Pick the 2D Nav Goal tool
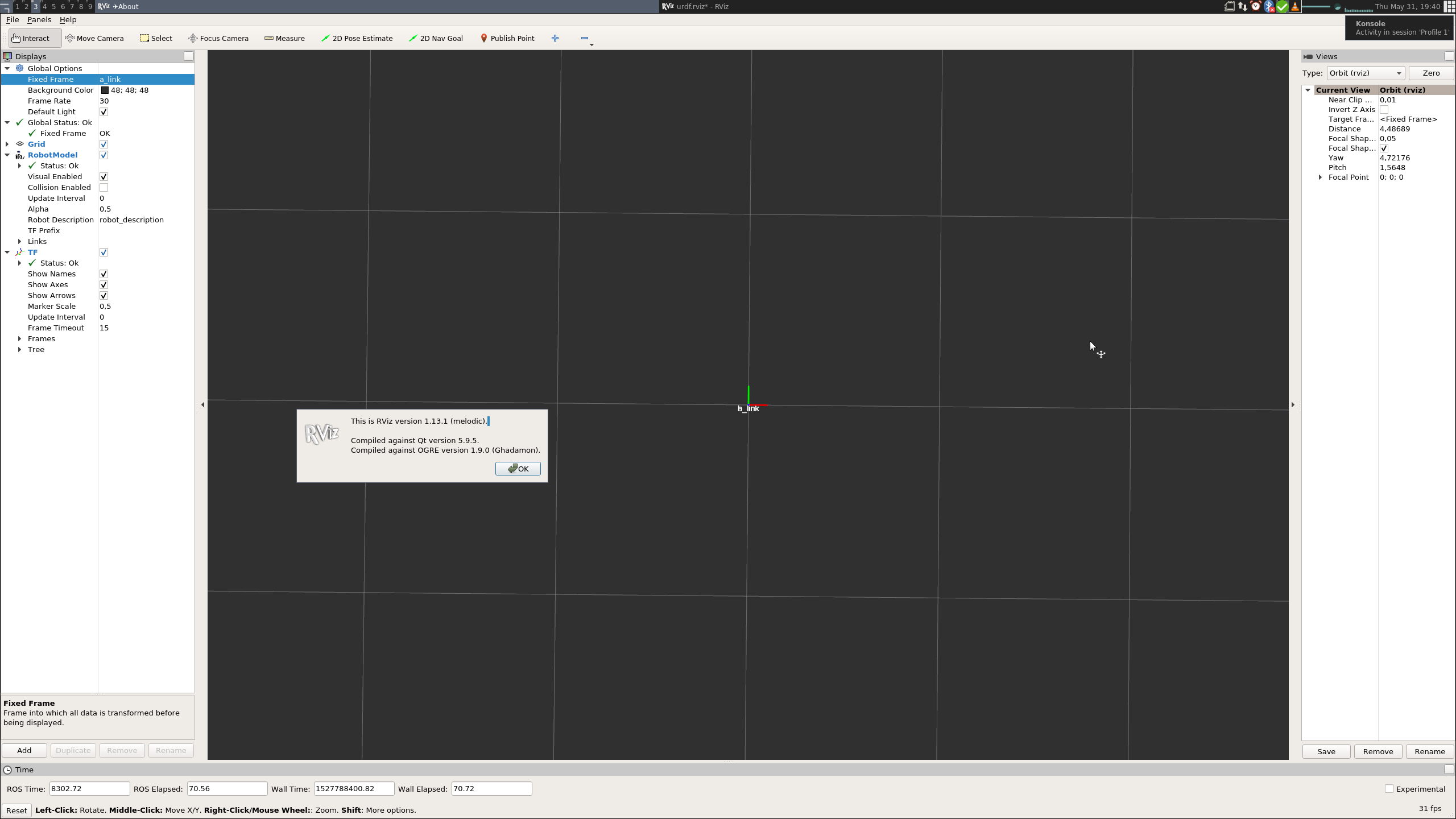This screenshot has width=1456, height=819. (x=436, y=38)
